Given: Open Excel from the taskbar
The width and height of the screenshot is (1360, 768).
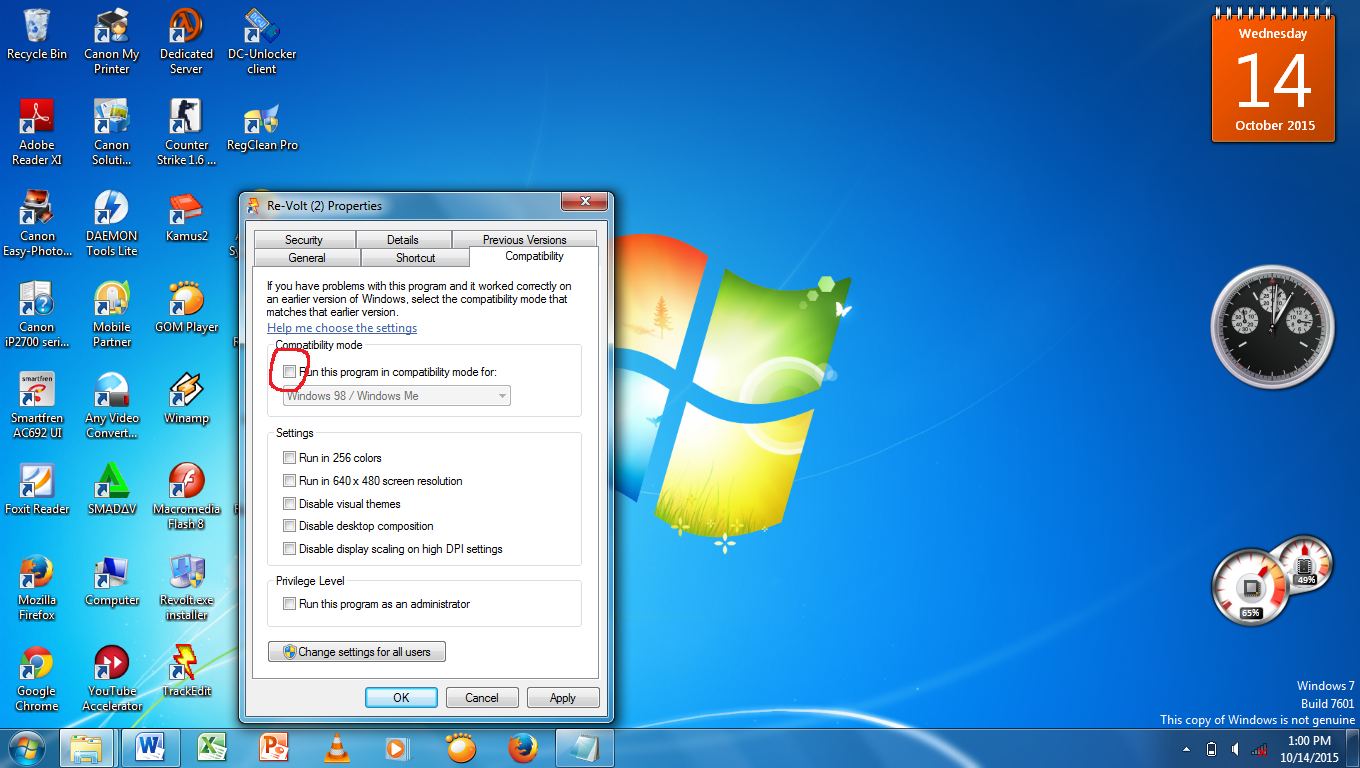Looking at the screenshot, I should click(212, 748).
